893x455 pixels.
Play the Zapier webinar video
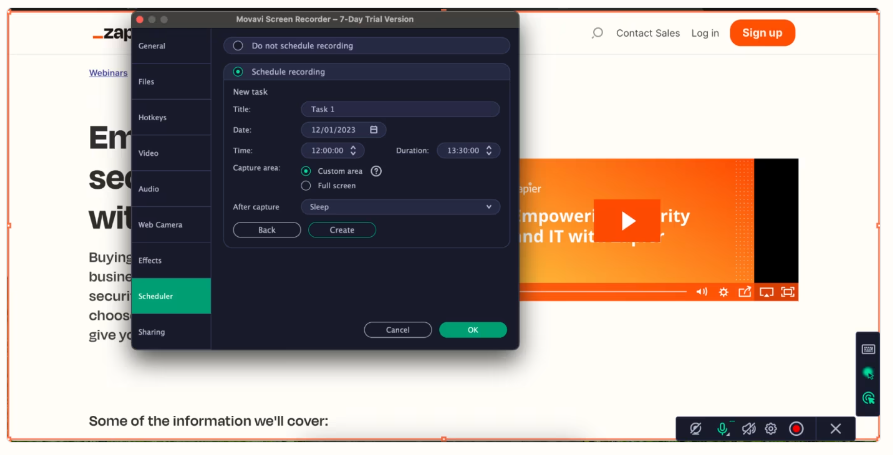(x=627, y=220)
